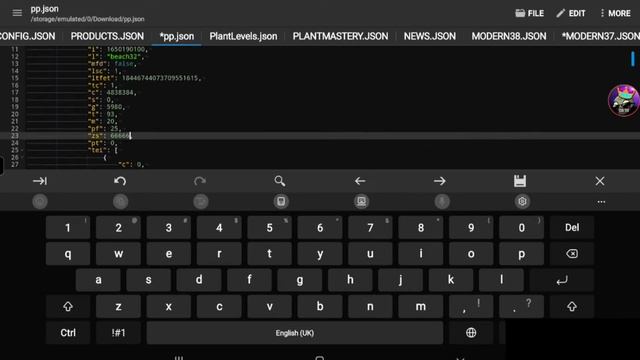The height and width of the screenshot is (360, 640).
Task: Tap the number 1 key
Action: coord(68,227)
